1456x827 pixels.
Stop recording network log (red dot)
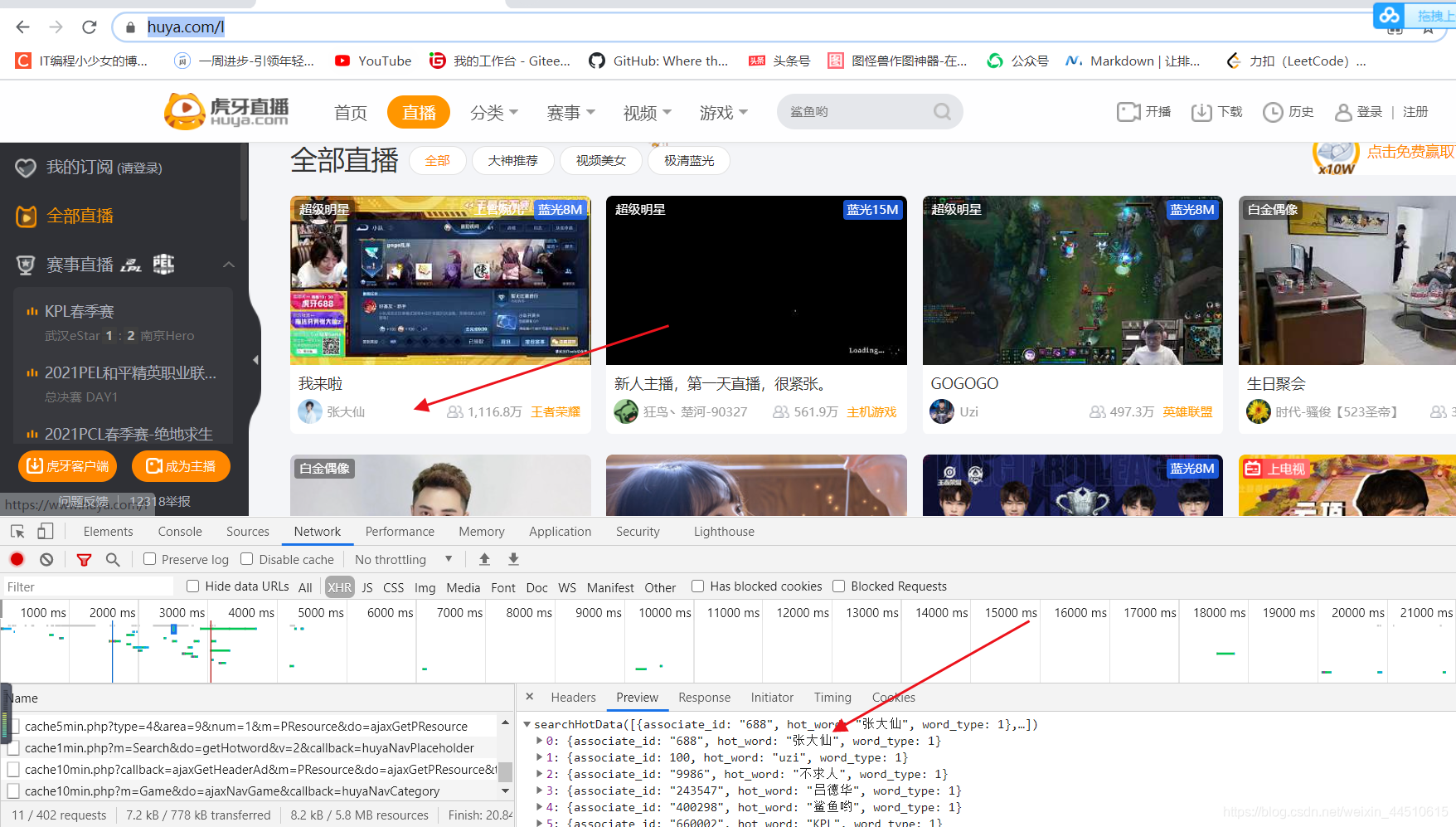click(x=17, y=560)
